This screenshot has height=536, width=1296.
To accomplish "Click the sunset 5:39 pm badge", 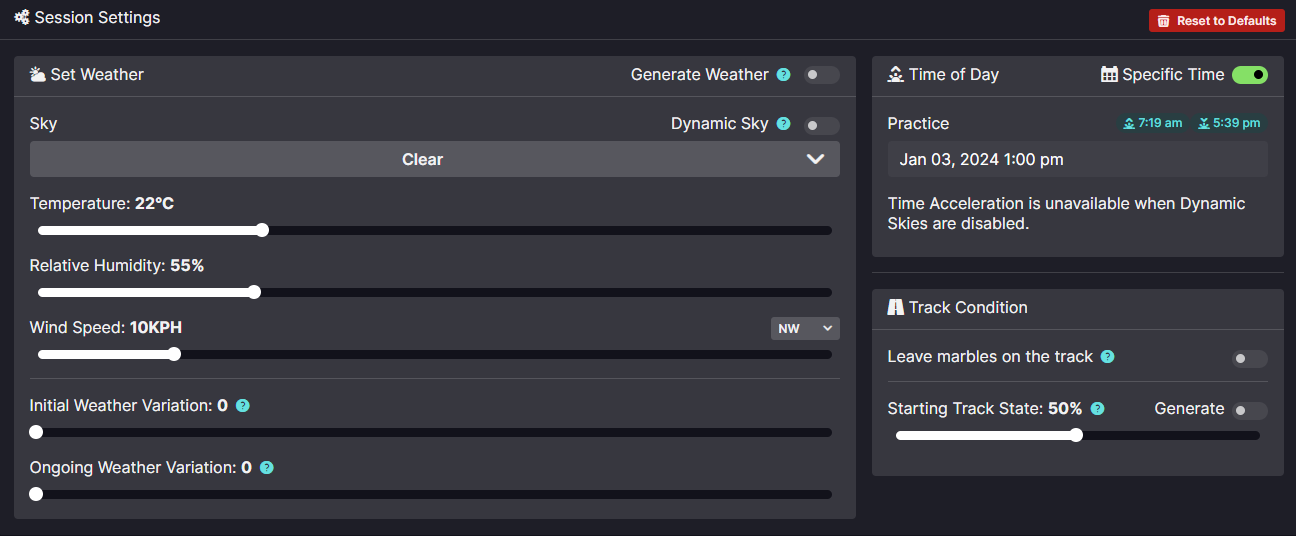I will point(1229,123).
